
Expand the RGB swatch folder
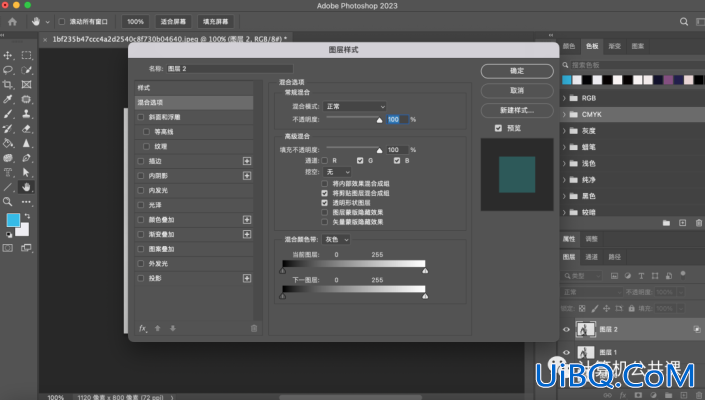tap(564, 98)
